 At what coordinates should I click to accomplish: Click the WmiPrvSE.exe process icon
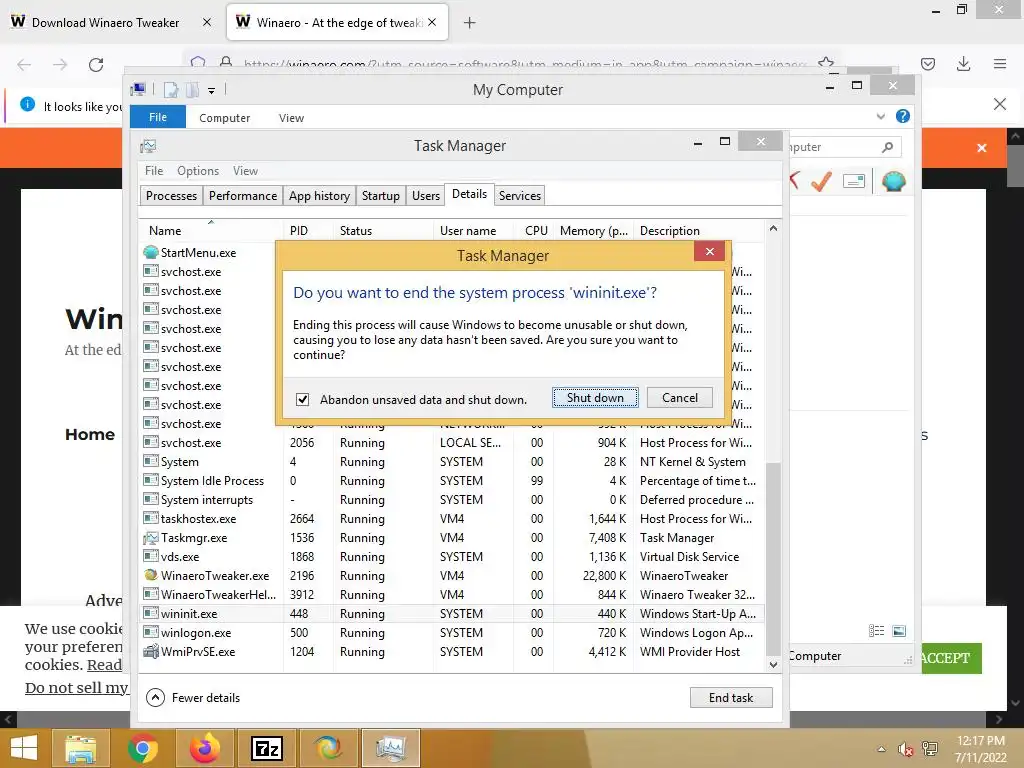click(x=151, y=651)
